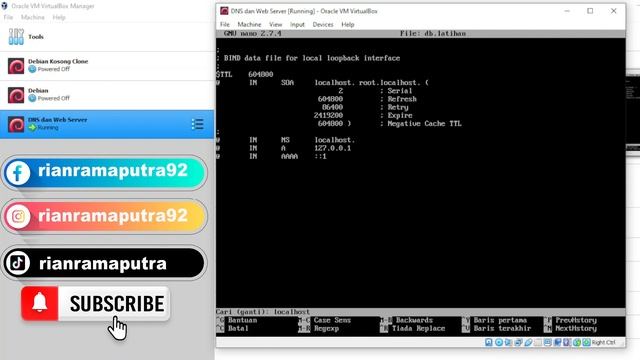
Task: Click the $TTL 604800 line in nano
Action: point(244,75)
